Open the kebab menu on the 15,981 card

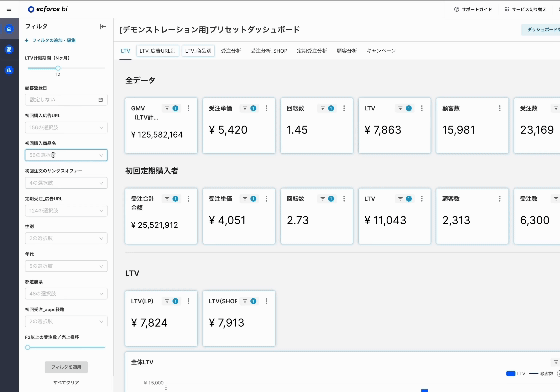(500, 108)
